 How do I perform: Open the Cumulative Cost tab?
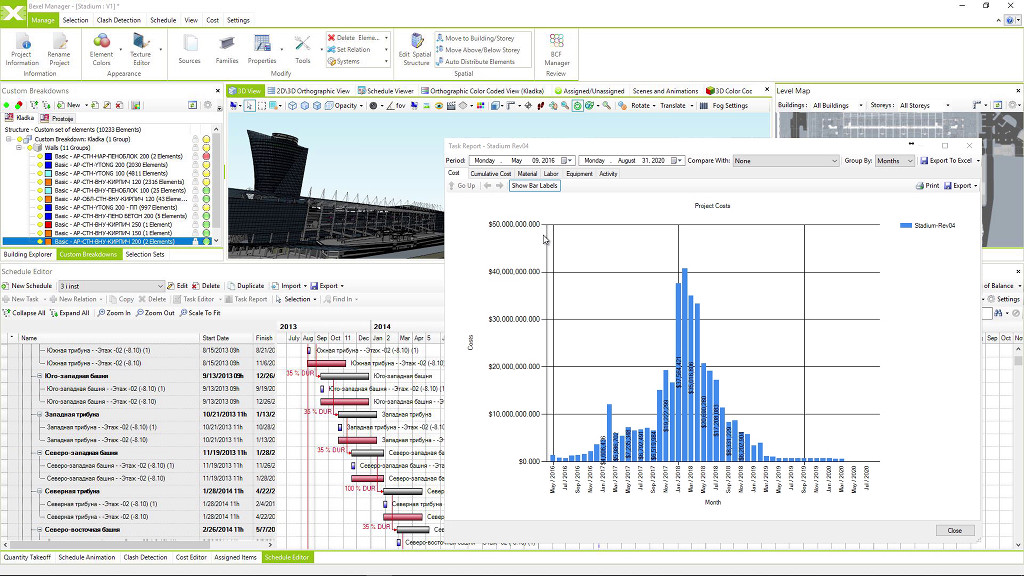click(490, 174)
